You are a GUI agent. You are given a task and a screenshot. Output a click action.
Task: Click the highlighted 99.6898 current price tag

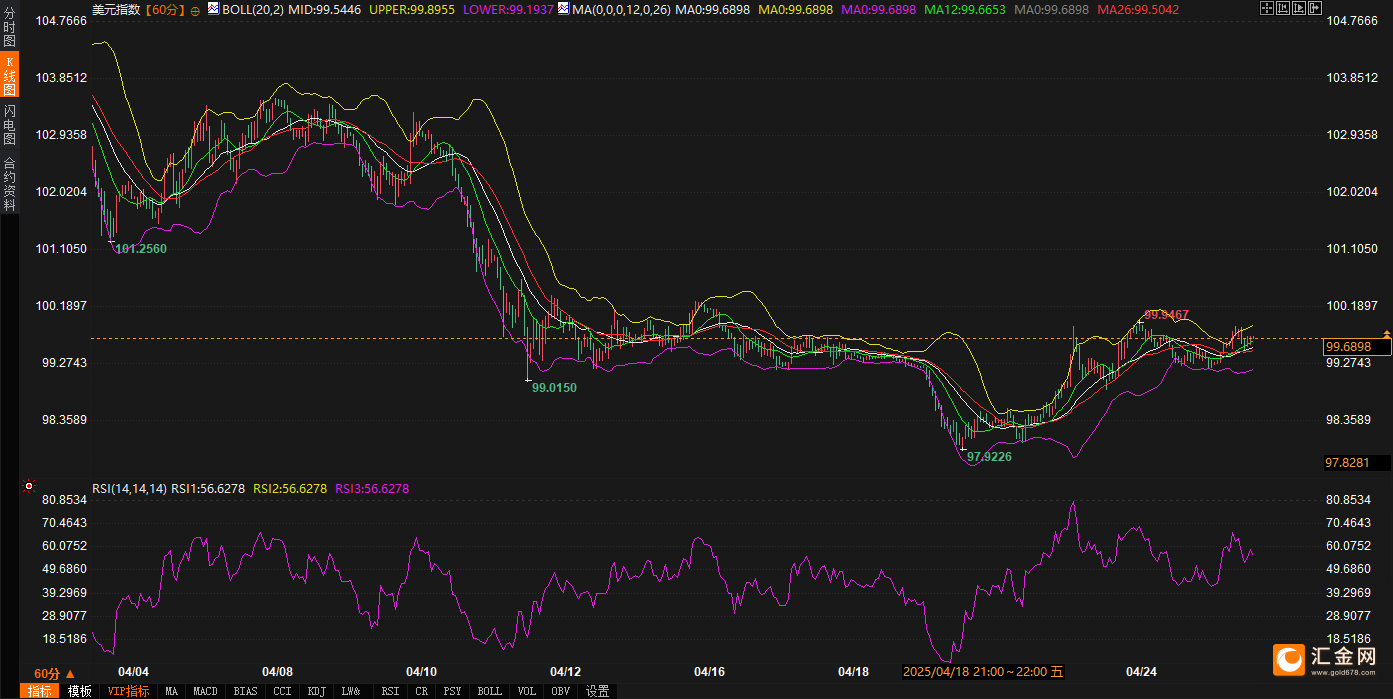coord(1357,347)
